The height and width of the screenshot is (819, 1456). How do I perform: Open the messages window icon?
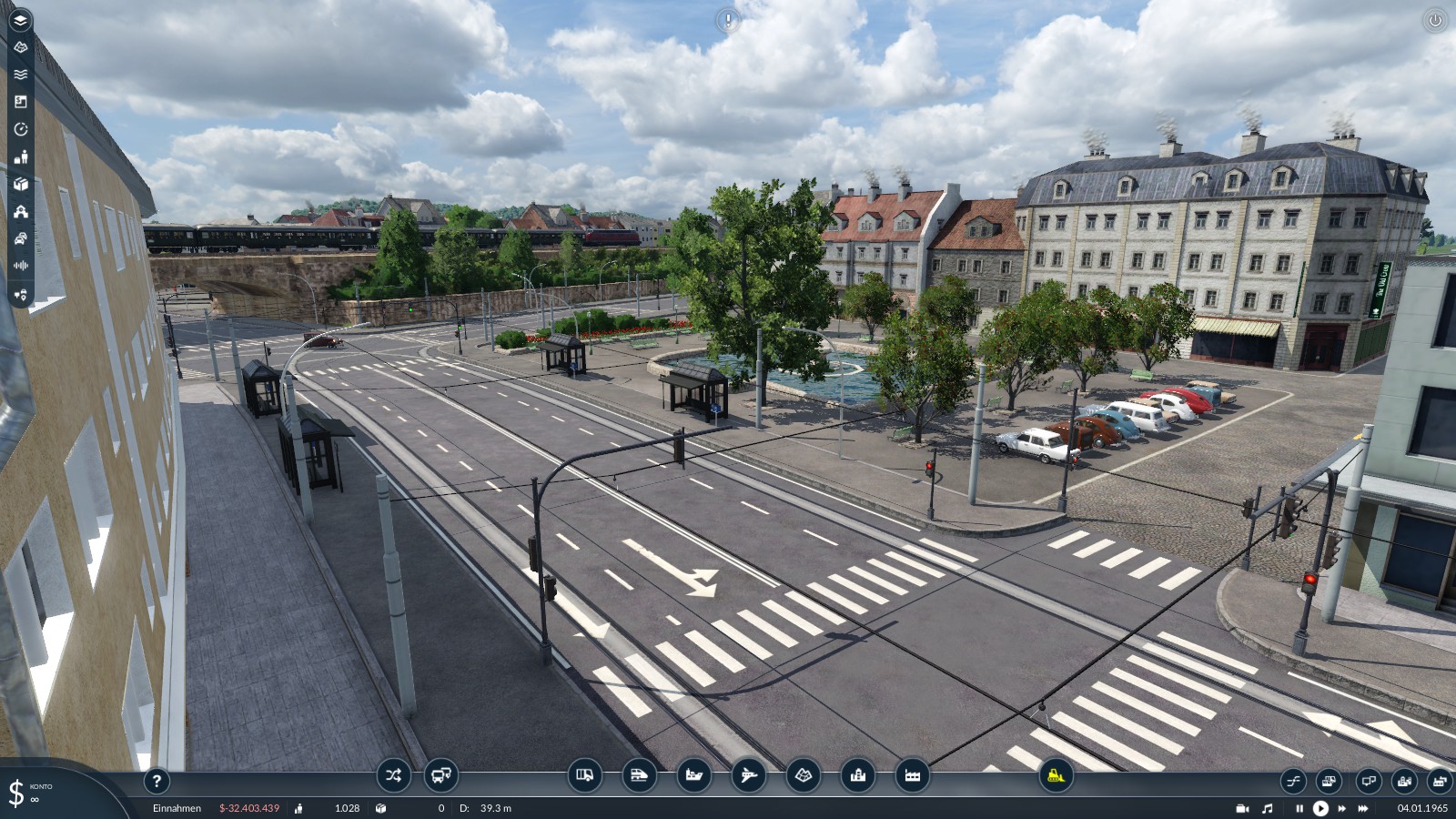point(1368,781)
